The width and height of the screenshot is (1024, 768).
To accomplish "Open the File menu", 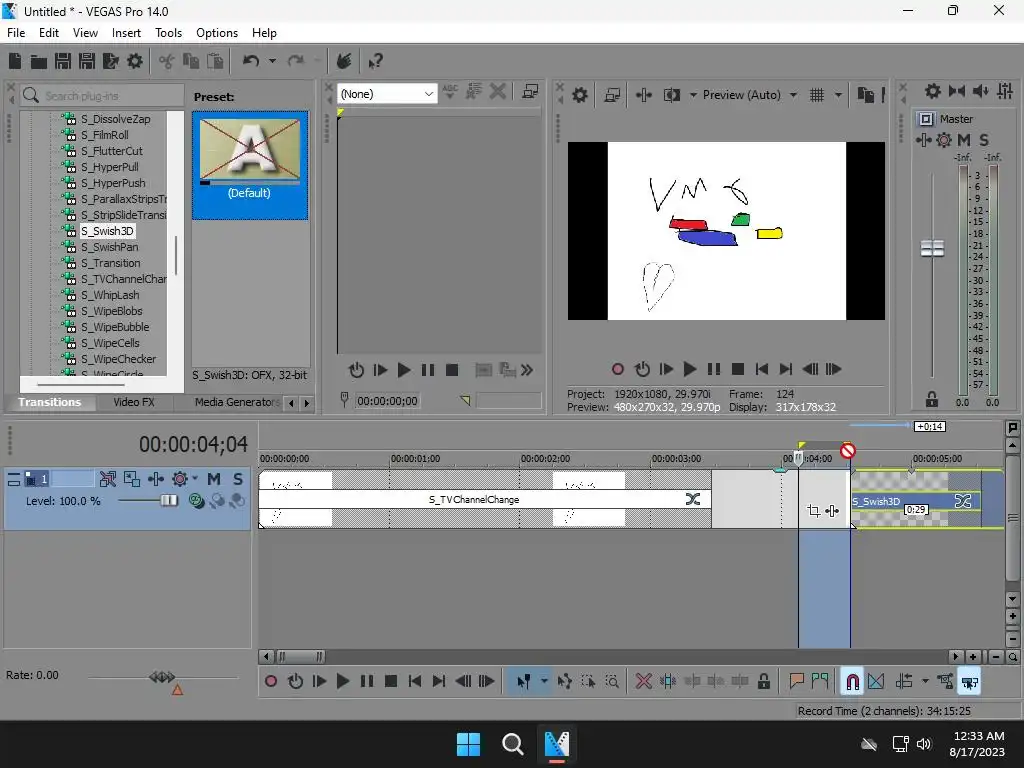I will point(16,33).
